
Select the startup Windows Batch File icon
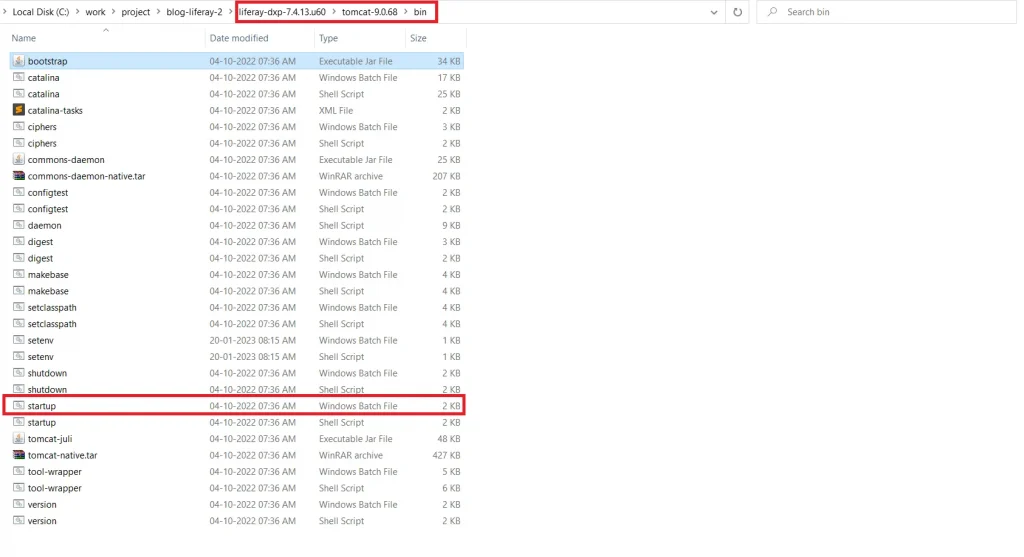pos(19,406)
